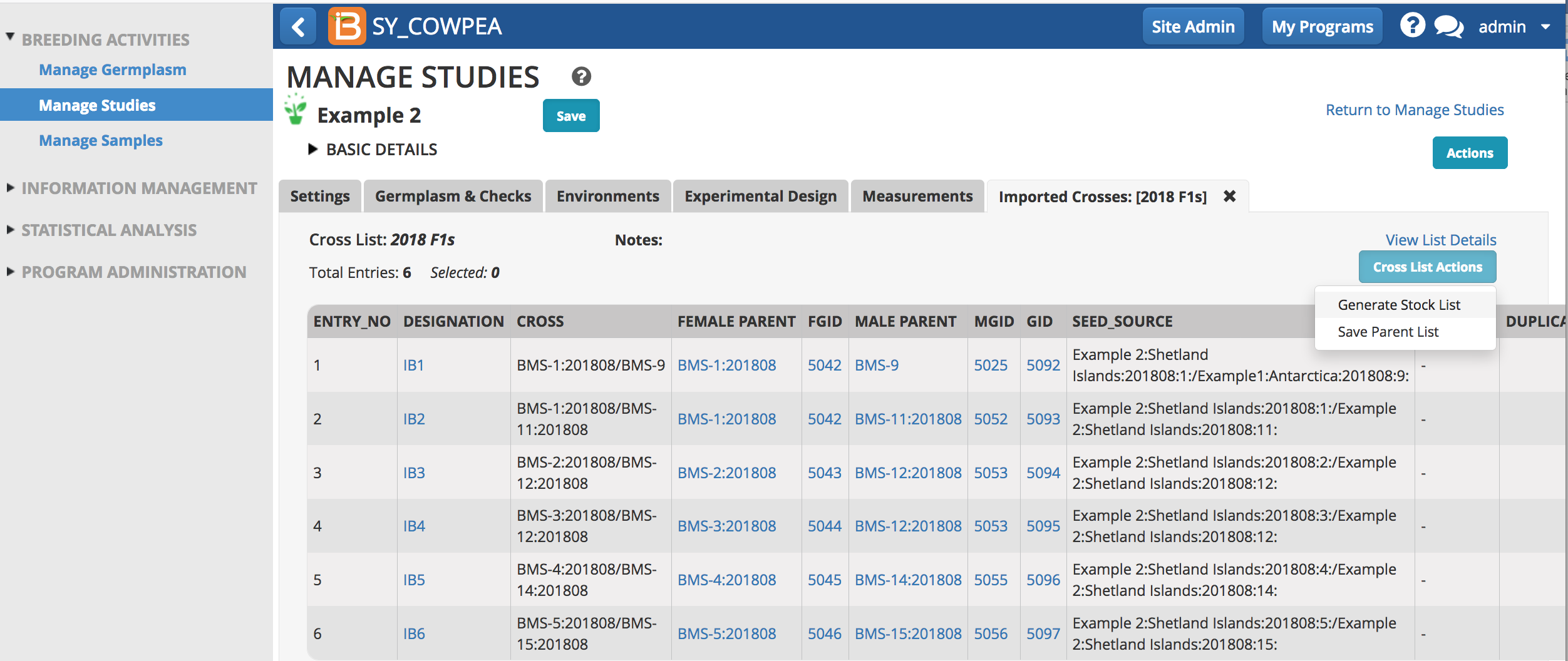Click the back arrow button in header
Image resolution: width=1568 pixels, height=661 pixels.
click(x=298, y=26)
